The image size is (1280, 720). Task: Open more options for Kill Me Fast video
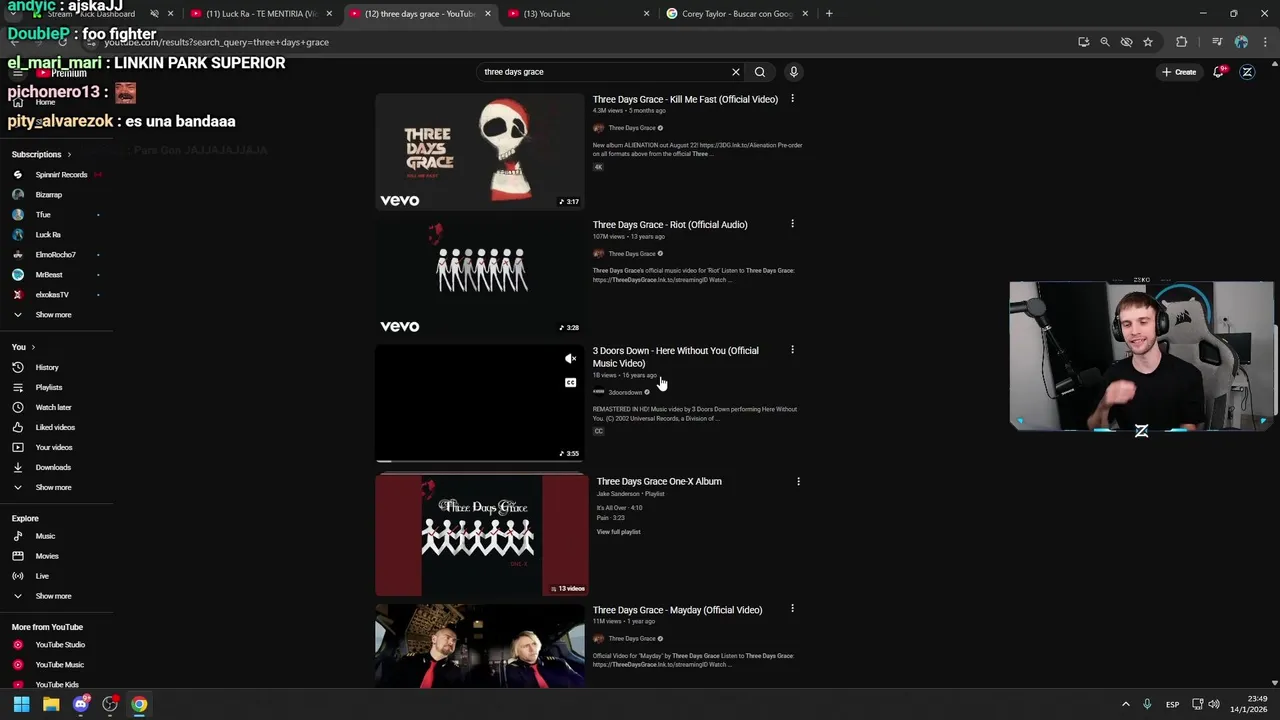(x=792, y=99)
